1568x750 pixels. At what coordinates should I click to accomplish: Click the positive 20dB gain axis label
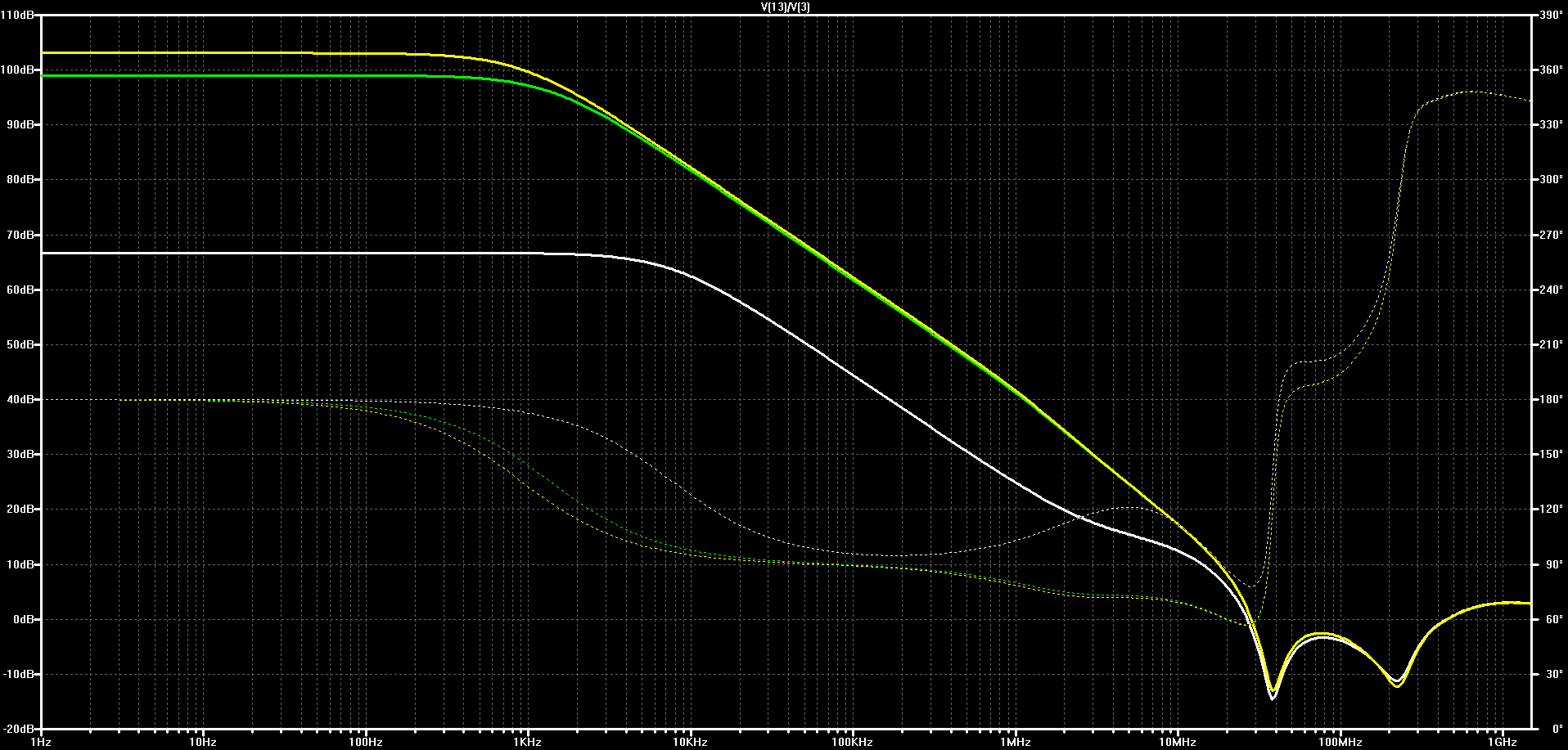click(x=20, y=509)
